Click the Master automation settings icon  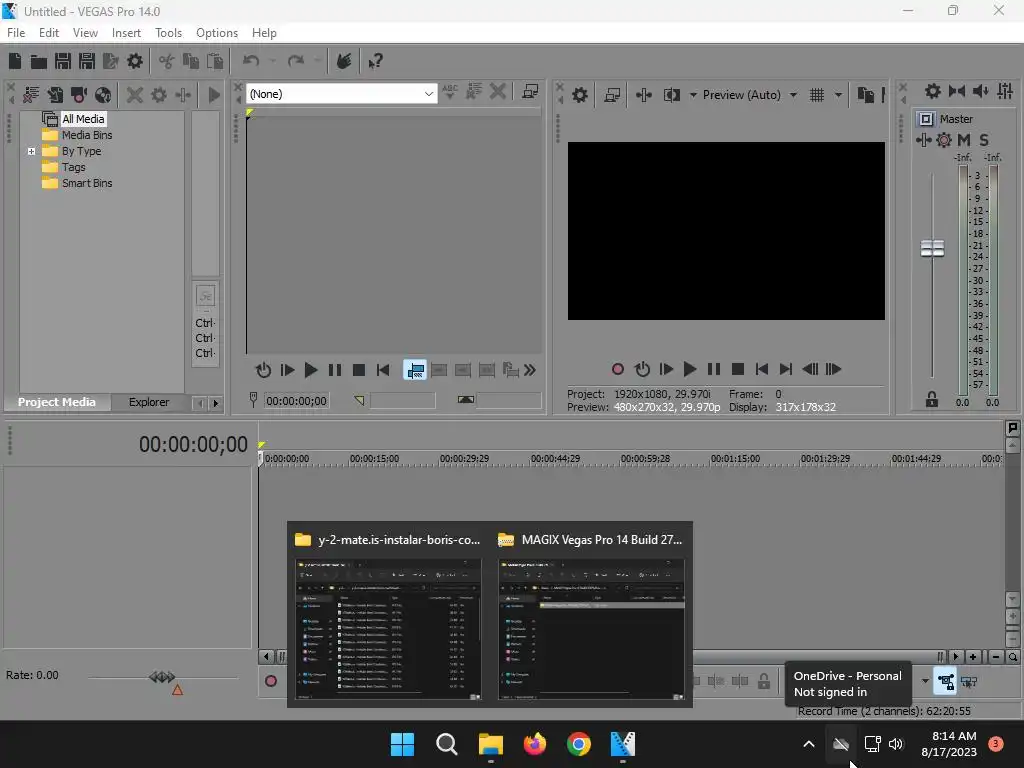pos(944,140)
